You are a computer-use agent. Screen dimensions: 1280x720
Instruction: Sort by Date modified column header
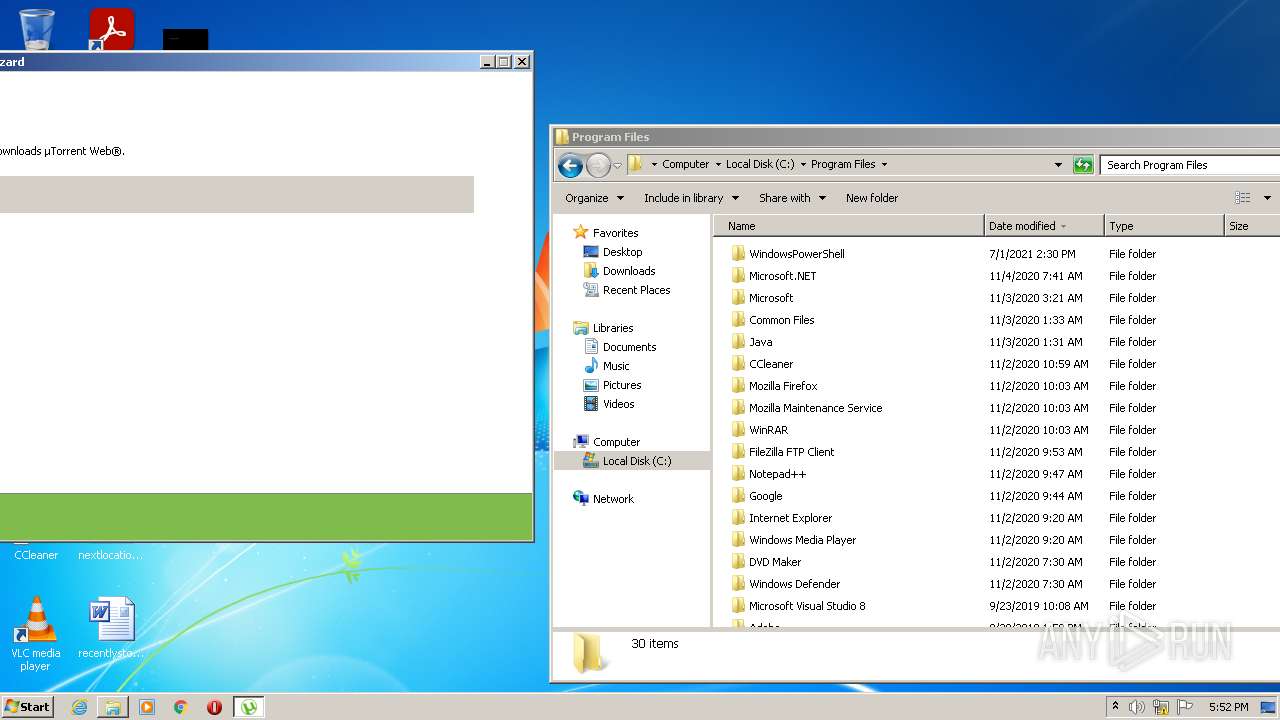pyautogui.click(x=1044, y=226)
